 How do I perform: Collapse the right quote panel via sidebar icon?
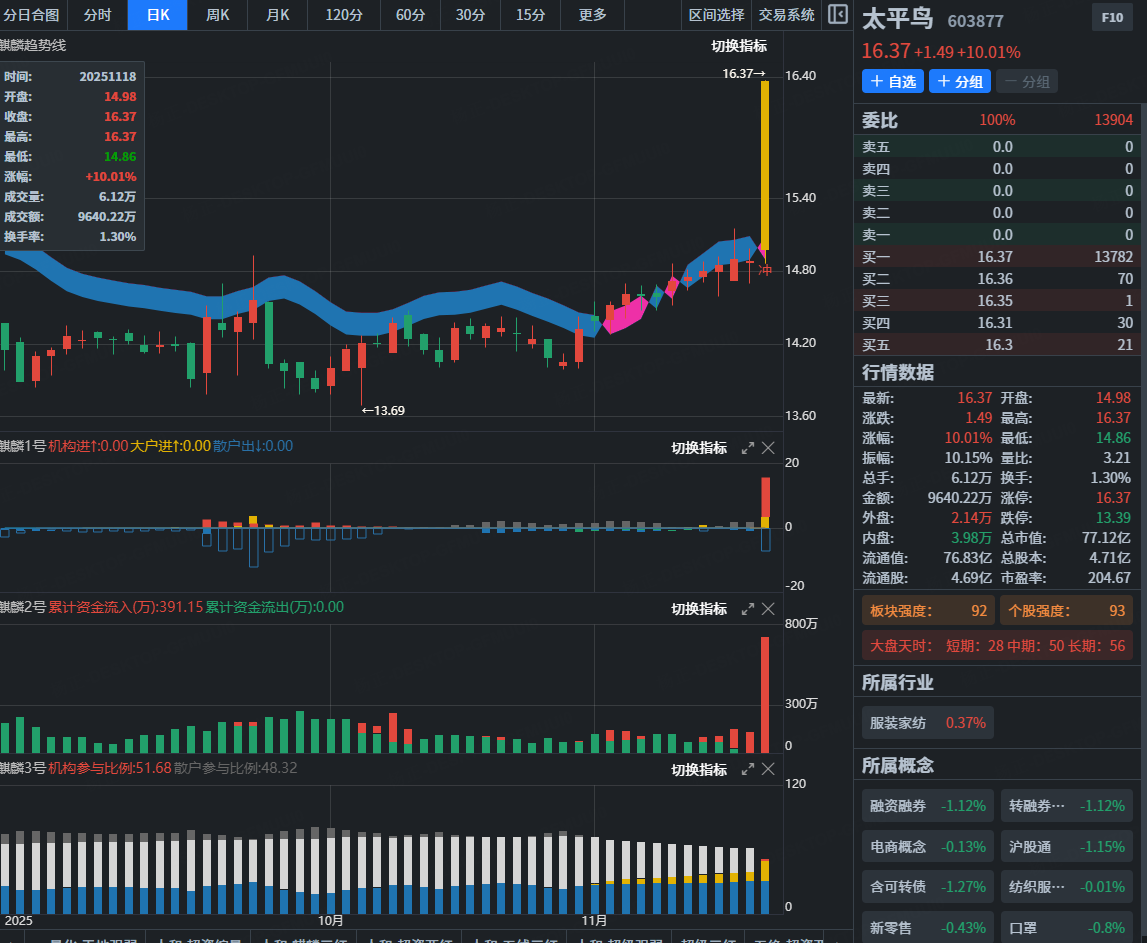click(x=837, y=15)
